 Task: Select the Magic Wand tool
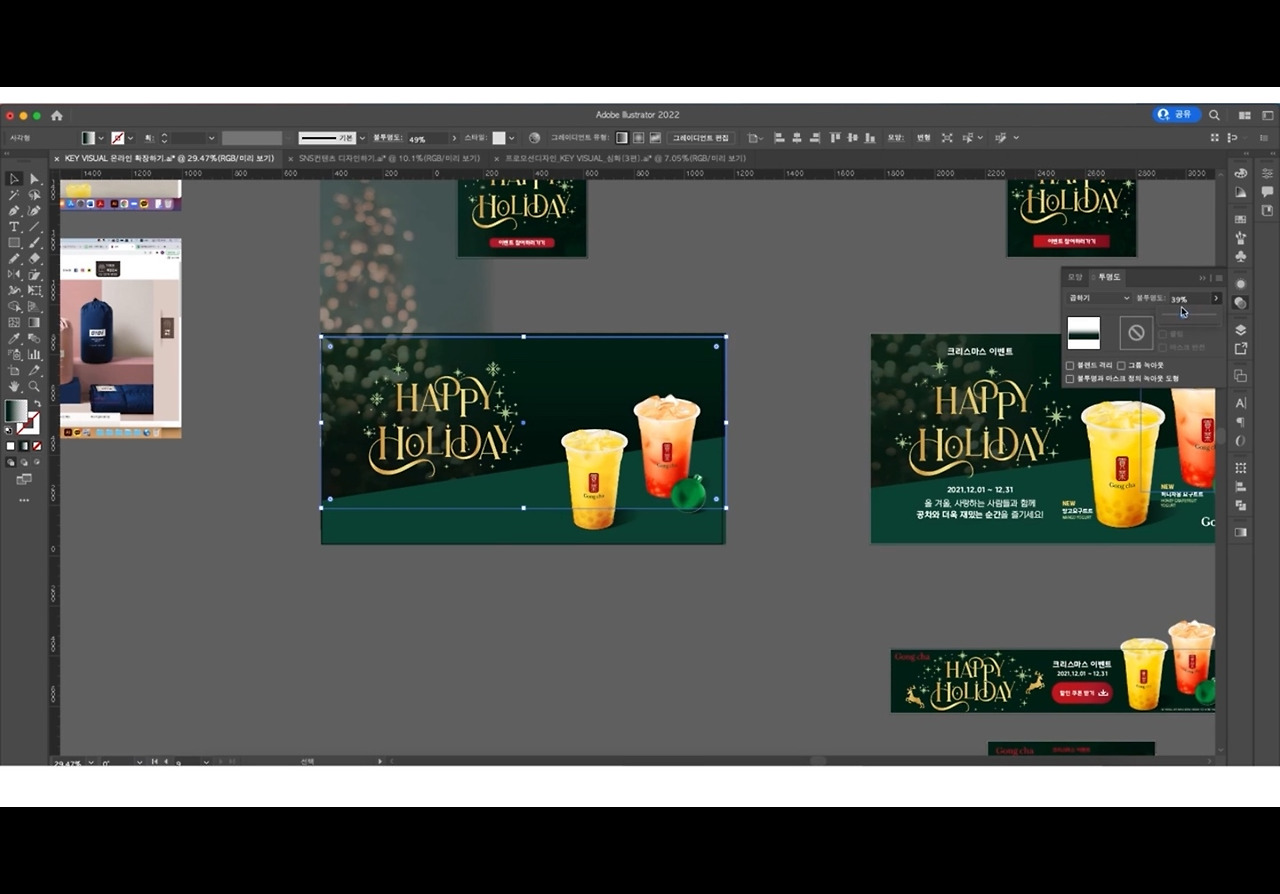[x=14, y=195]
